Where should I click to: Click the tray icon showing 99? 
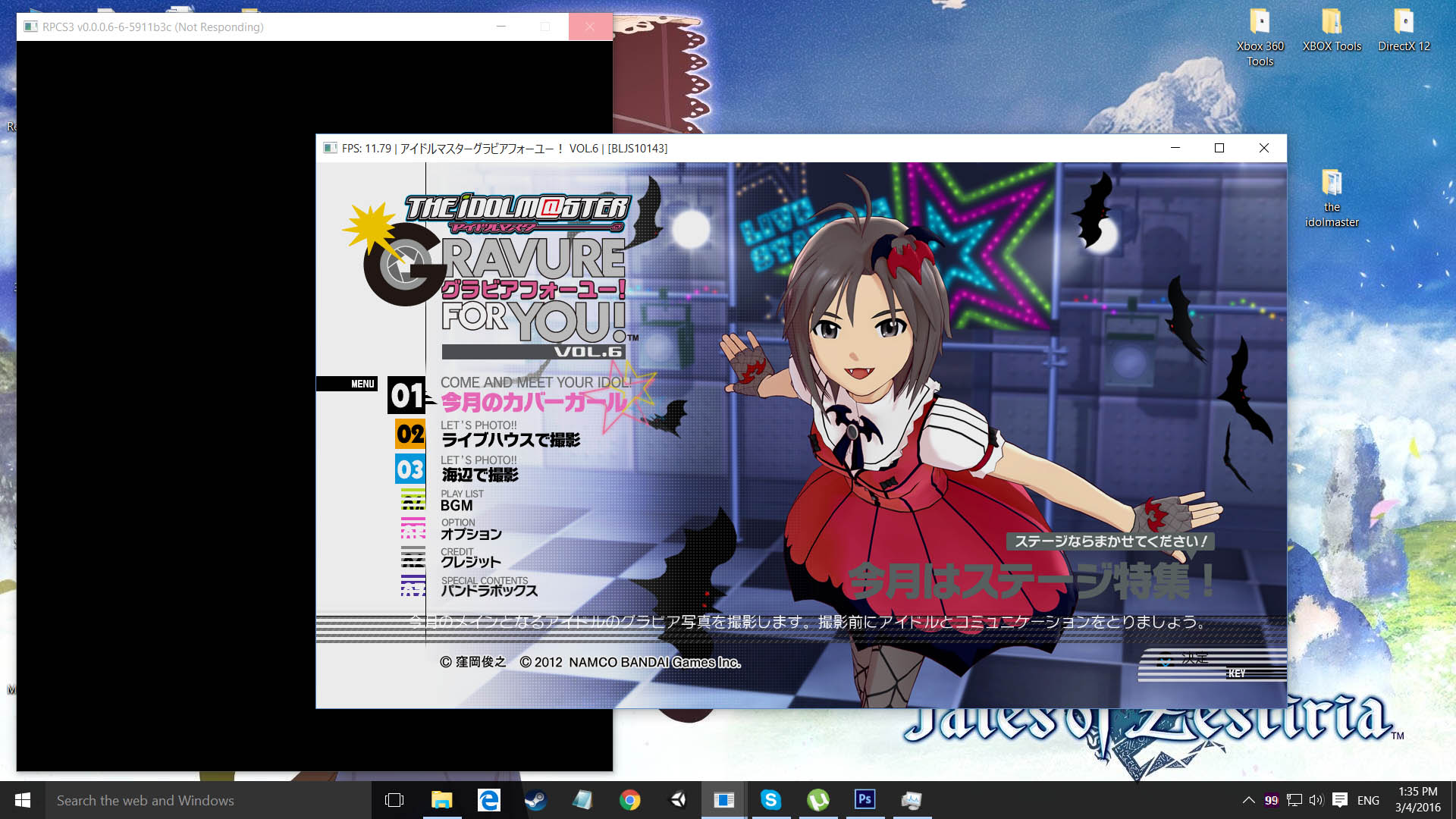(1272, 800)
